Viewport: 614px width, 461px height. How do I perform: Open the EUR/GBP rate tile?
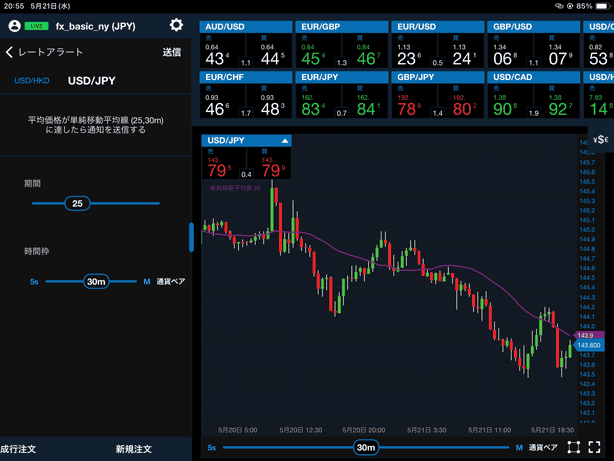click(342, 44)
